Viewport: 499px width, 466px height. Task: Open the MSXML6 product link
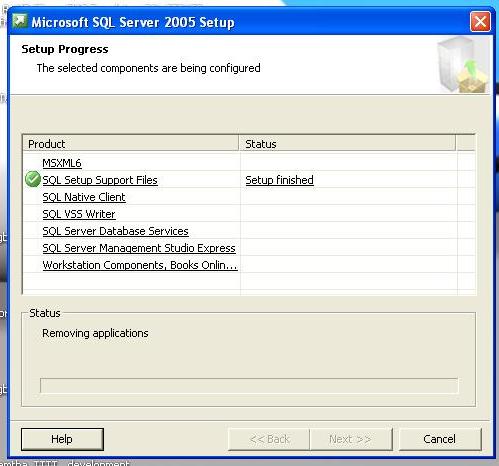click(x=62, y=163)
